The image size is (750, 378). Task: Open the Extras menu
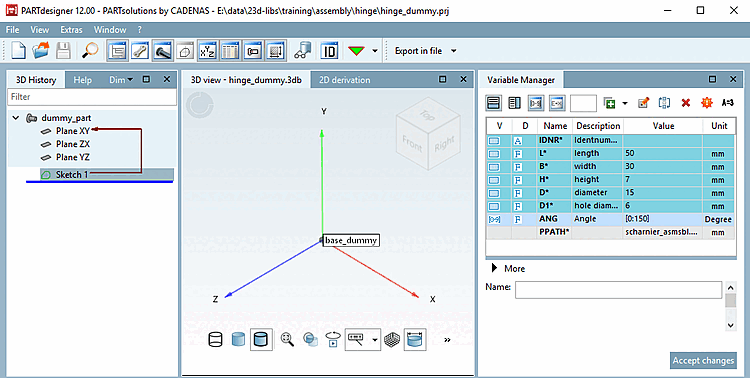pos(71,30)
